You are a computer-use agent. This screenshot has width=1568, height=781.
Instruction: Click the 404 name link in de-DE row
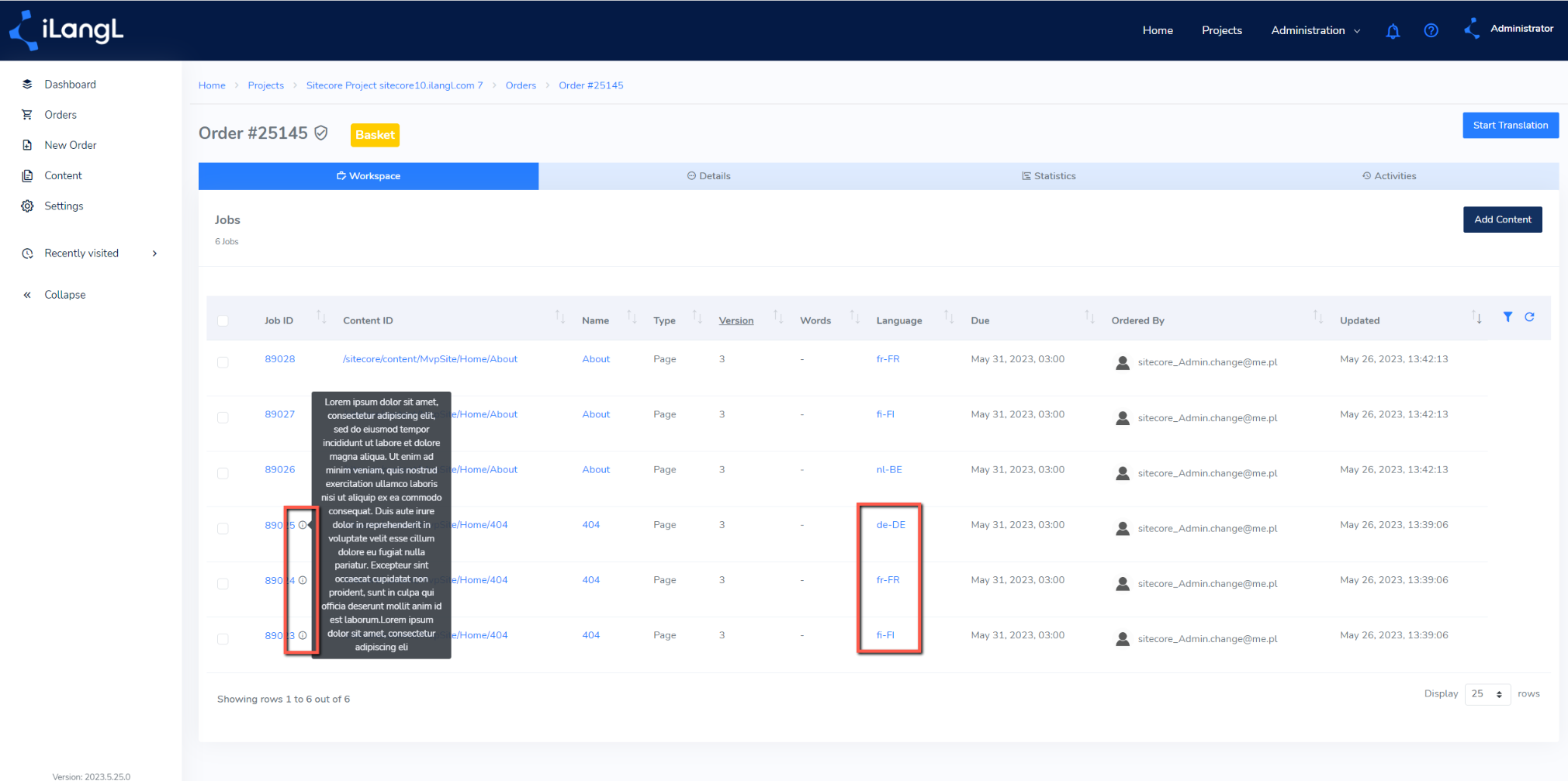coord(591,525)
